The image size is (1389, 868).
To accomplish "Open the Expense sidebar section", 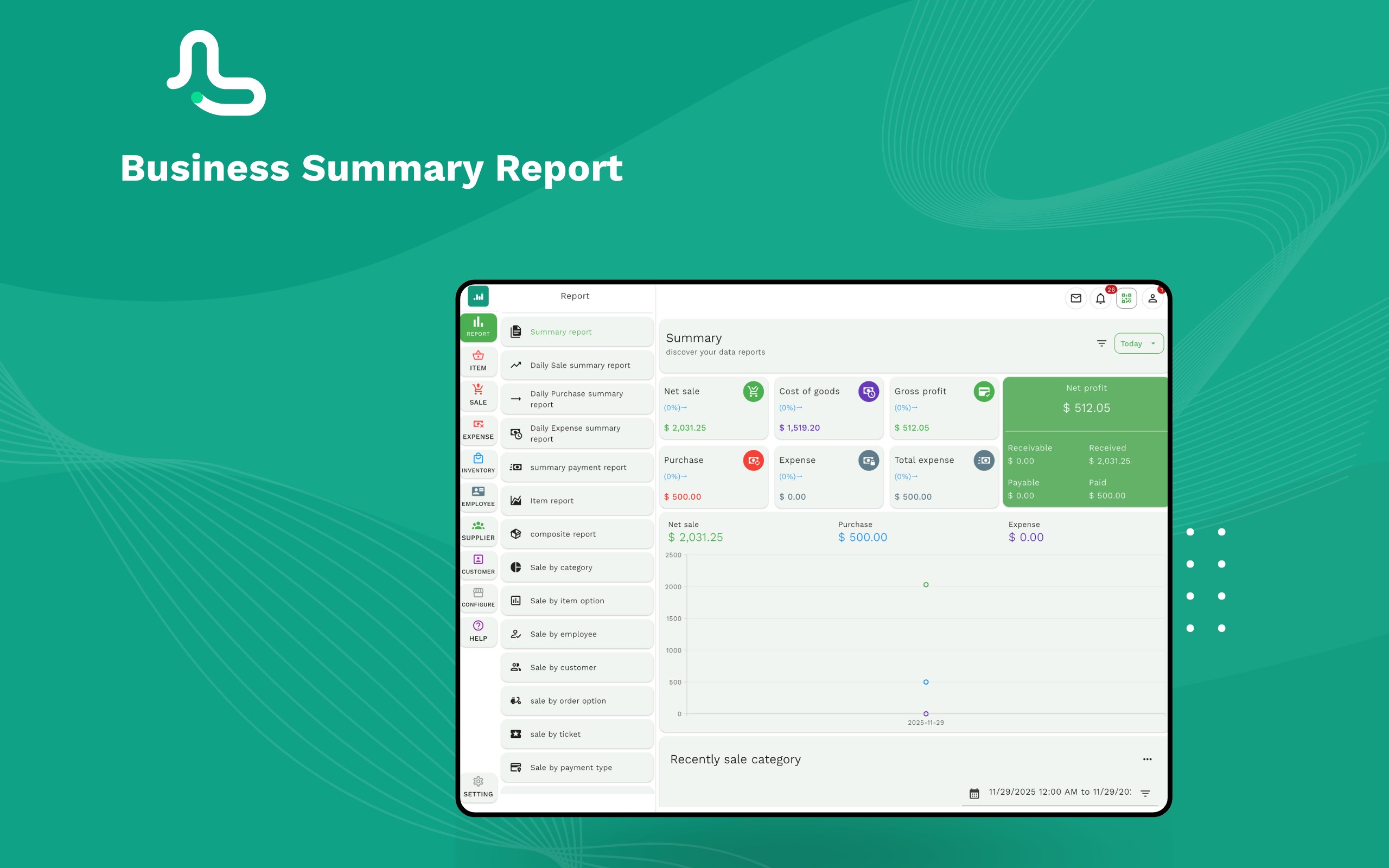I will (x=478, y=430).
